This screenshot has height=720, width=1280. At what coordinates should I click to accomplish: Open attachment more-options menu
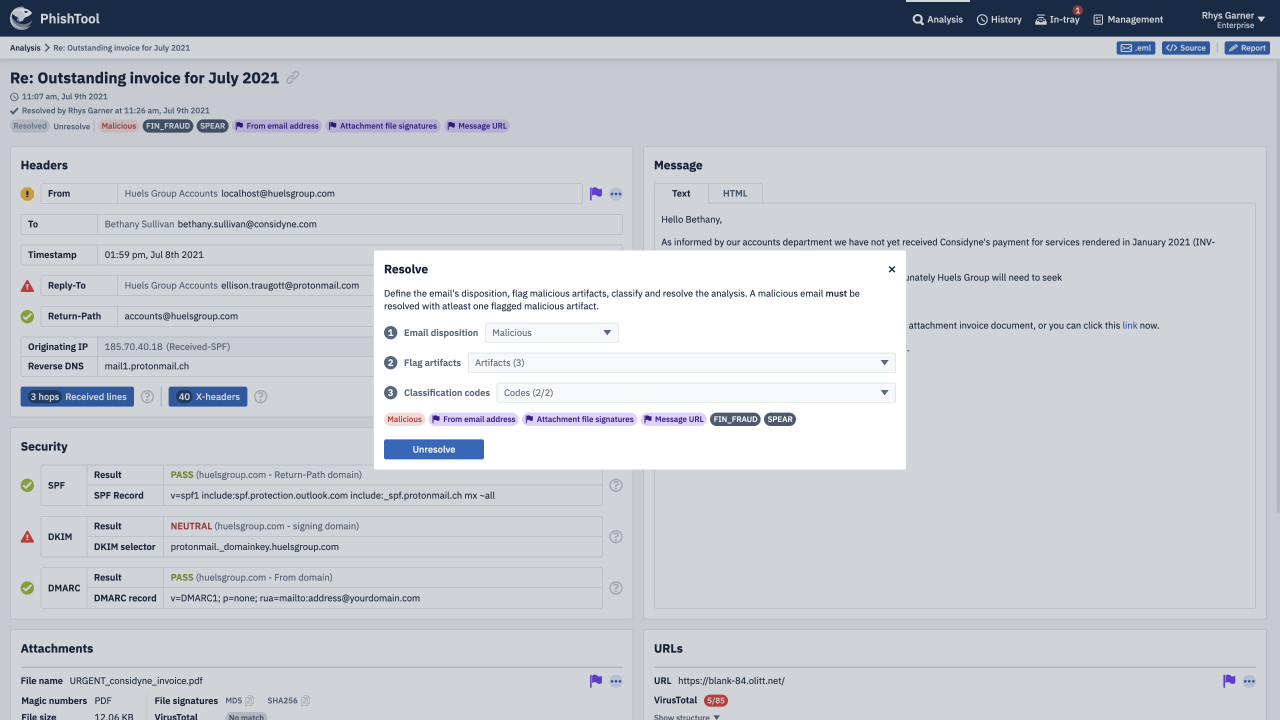[616, 681]
